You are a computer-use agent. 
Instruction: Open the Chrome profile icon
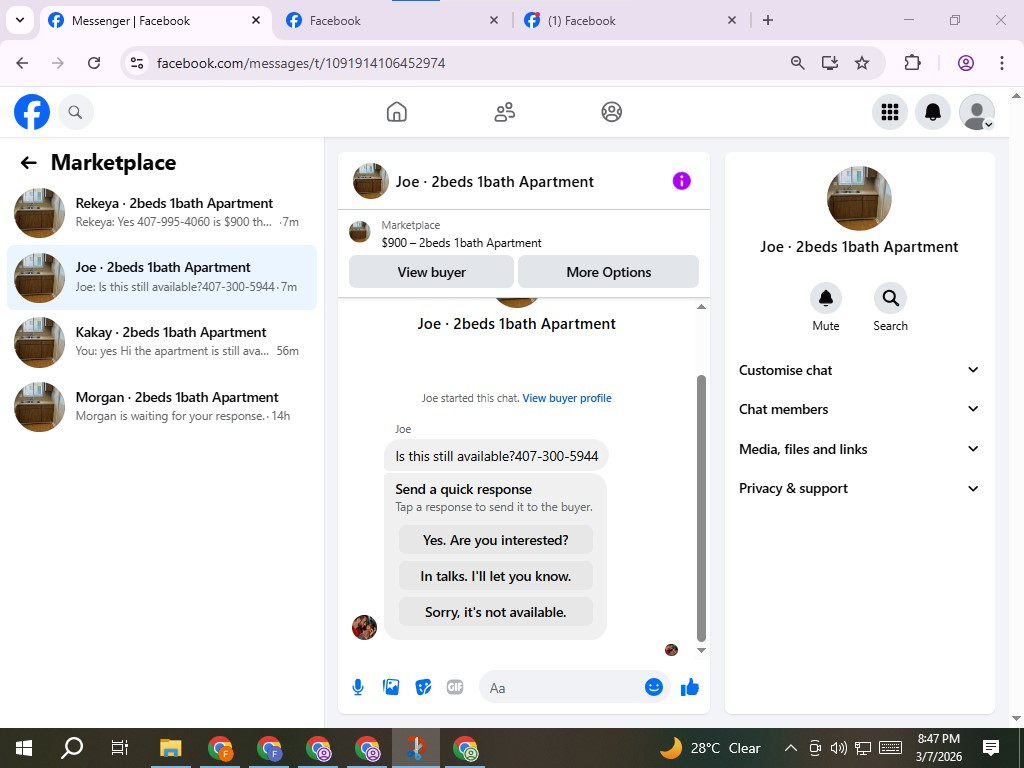tap(966, 63)
